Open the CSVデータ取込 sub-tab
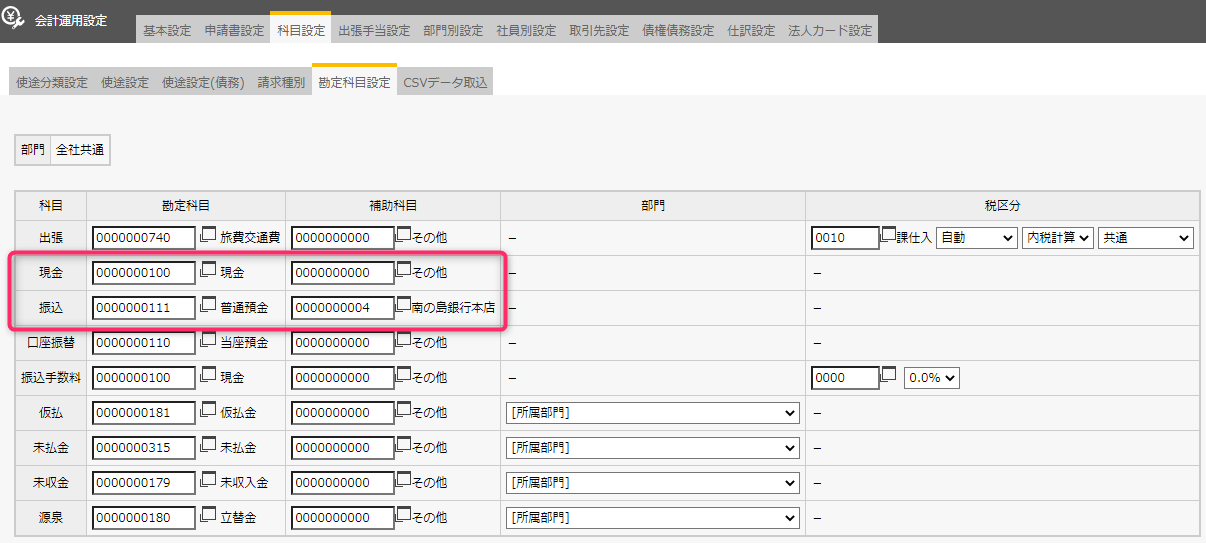This screenshot has width=1206, height=543. 445,83
